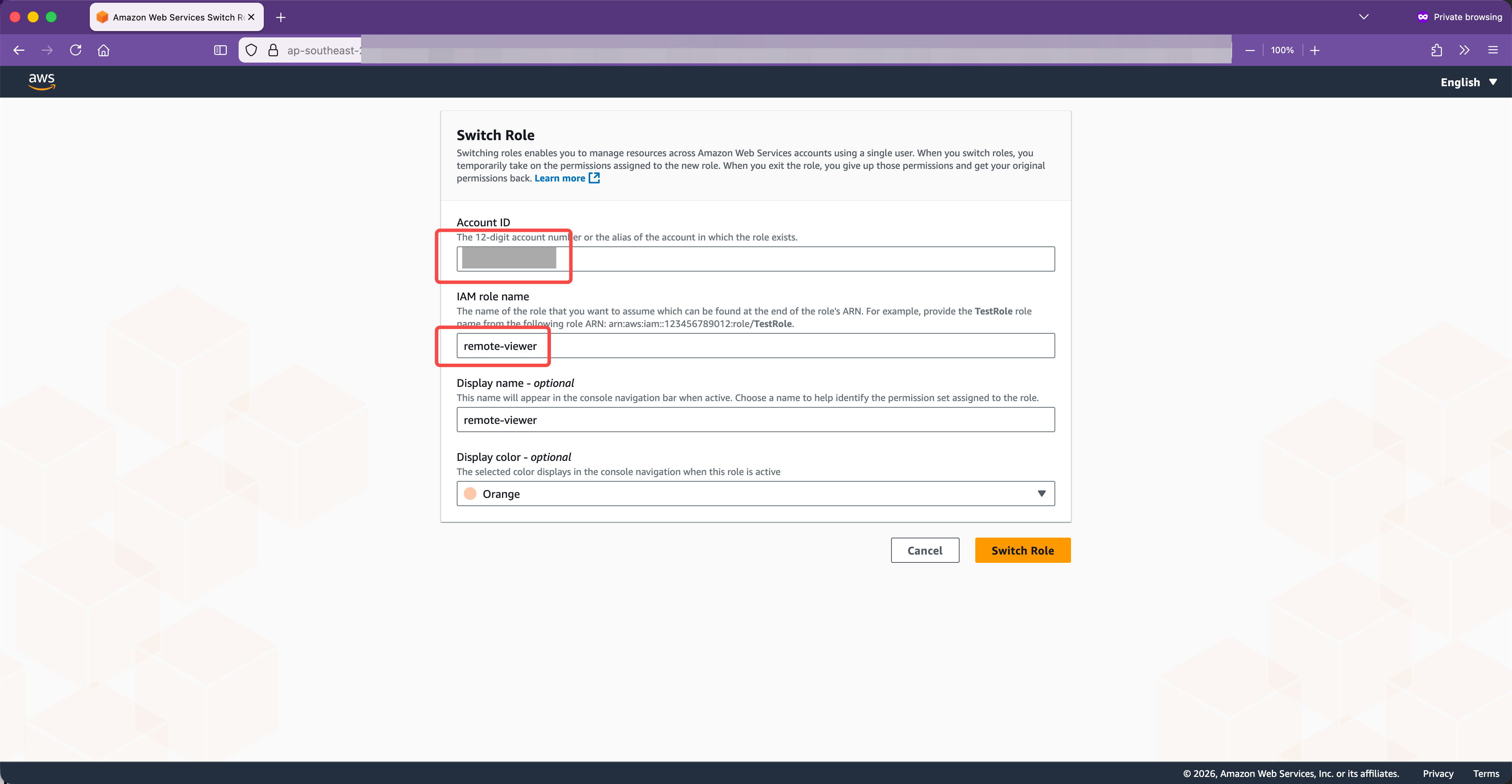
Task: Show more tools overflow chevrons
Action: 1464,50
